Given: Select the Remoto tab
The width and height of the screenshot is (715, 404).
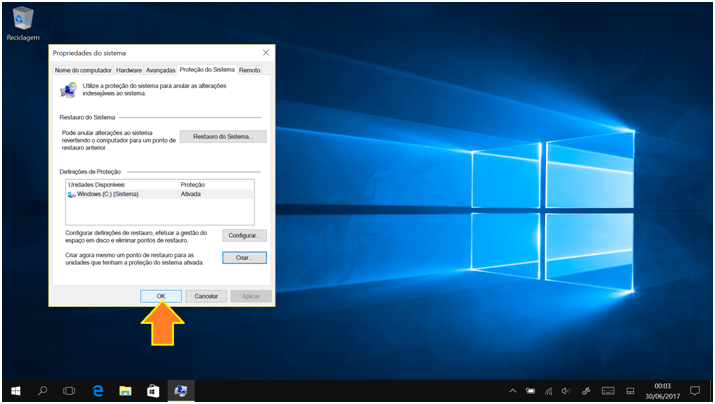Looking at the screenshot, I should (250, 71).
